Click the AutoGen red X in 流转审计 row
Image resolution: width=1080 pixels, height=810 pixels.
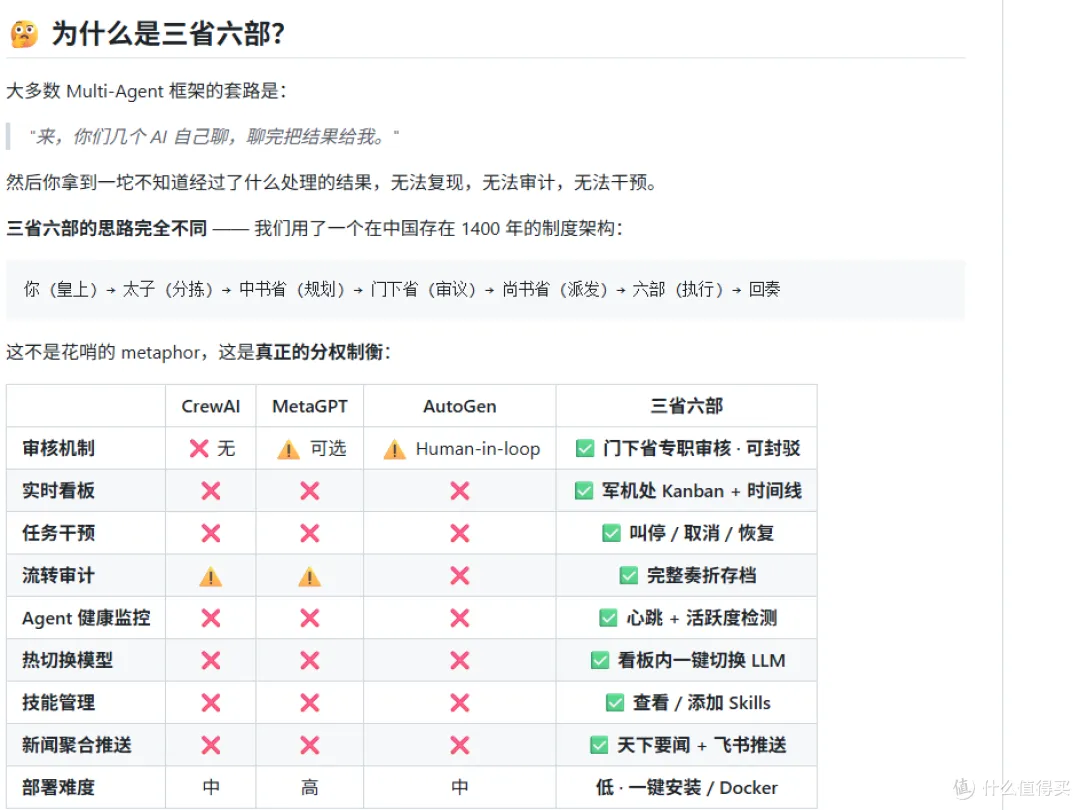click(x=459, y=576)
